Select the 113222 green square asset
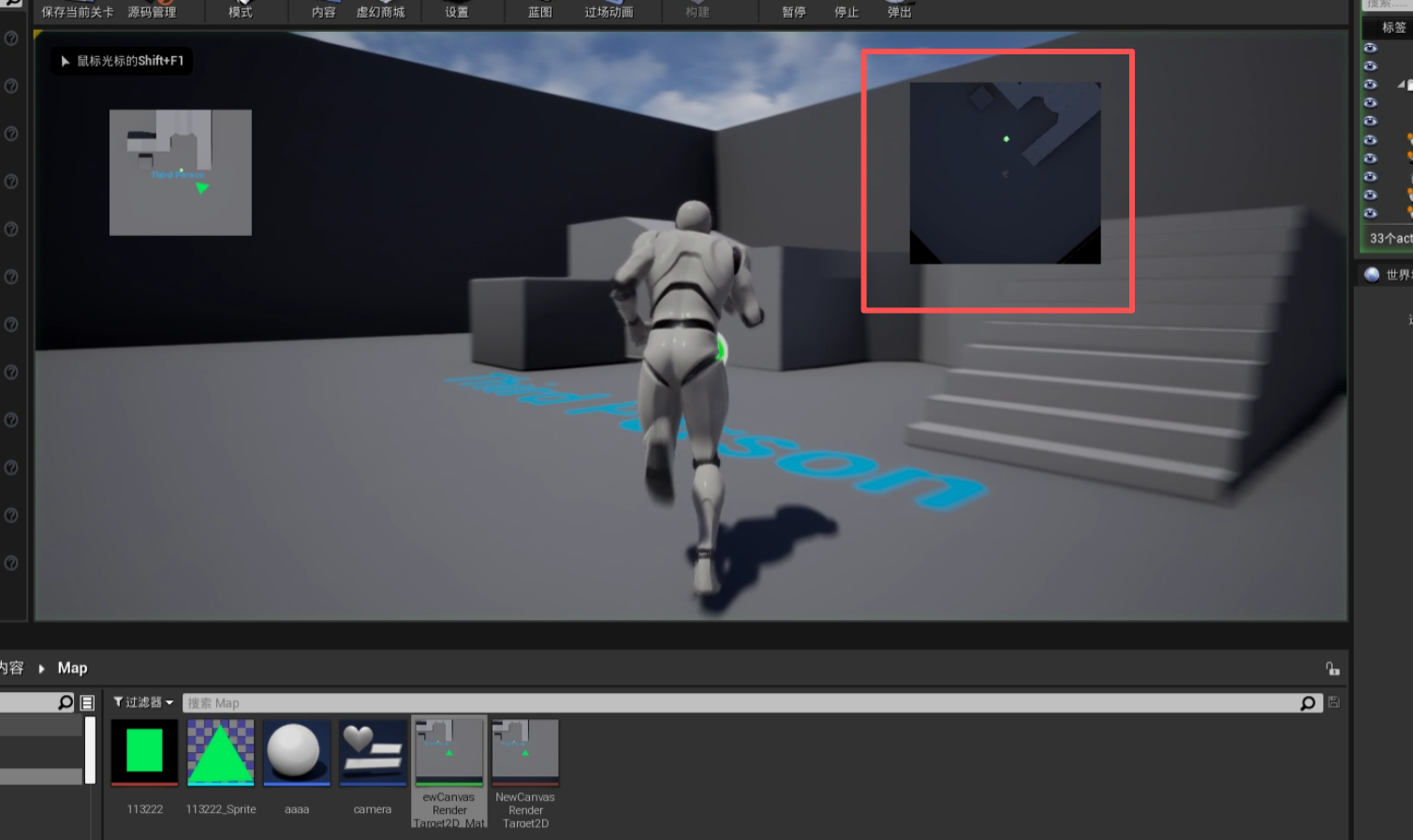 pos(144,768)
